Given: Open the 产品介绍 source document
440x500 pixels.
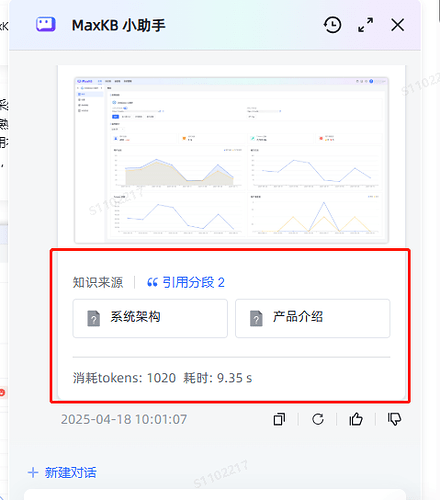Looking at the screenshot, I should click(x=313, y=318).
